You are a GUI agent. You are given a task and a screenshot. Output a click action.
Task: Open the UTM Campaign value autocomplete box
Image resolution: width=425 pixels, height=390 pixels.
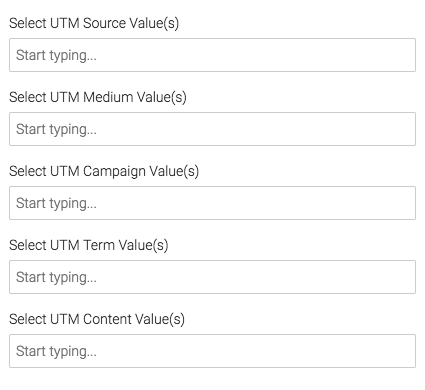212,203
